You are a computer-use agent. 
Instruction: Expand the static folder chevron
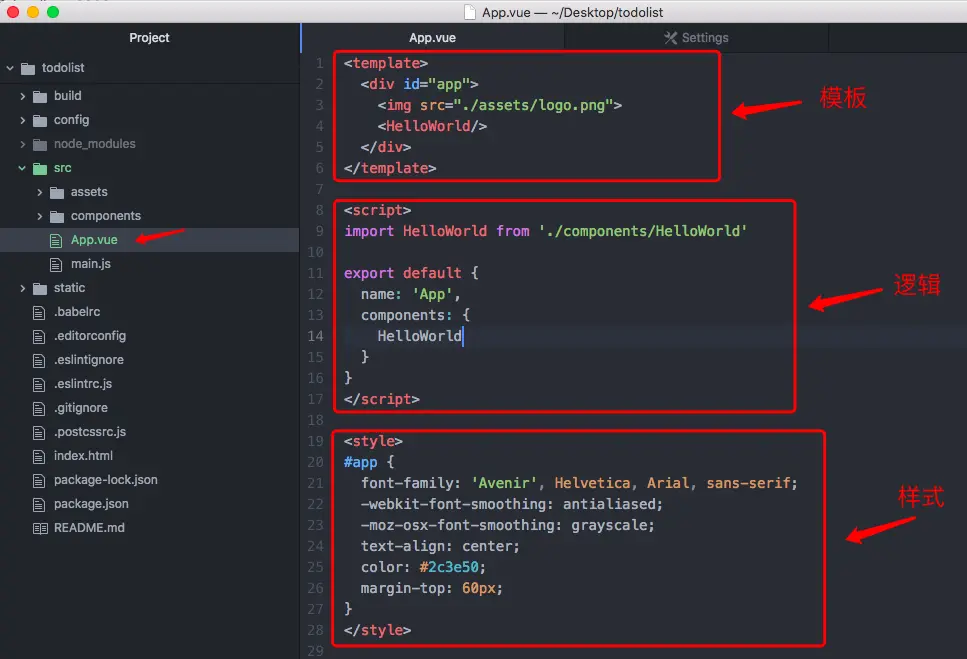(23, 289)
